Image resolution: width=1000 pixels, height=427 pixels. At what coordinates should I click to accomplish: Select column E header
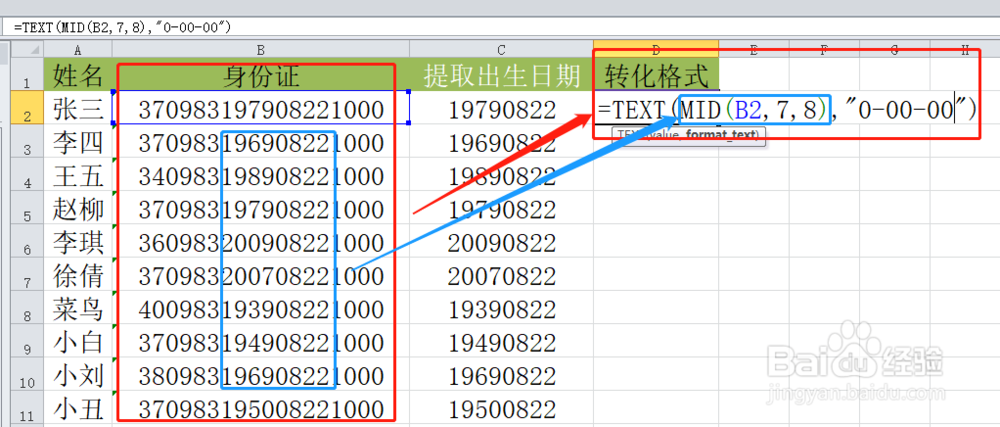[x=754, y=50]
